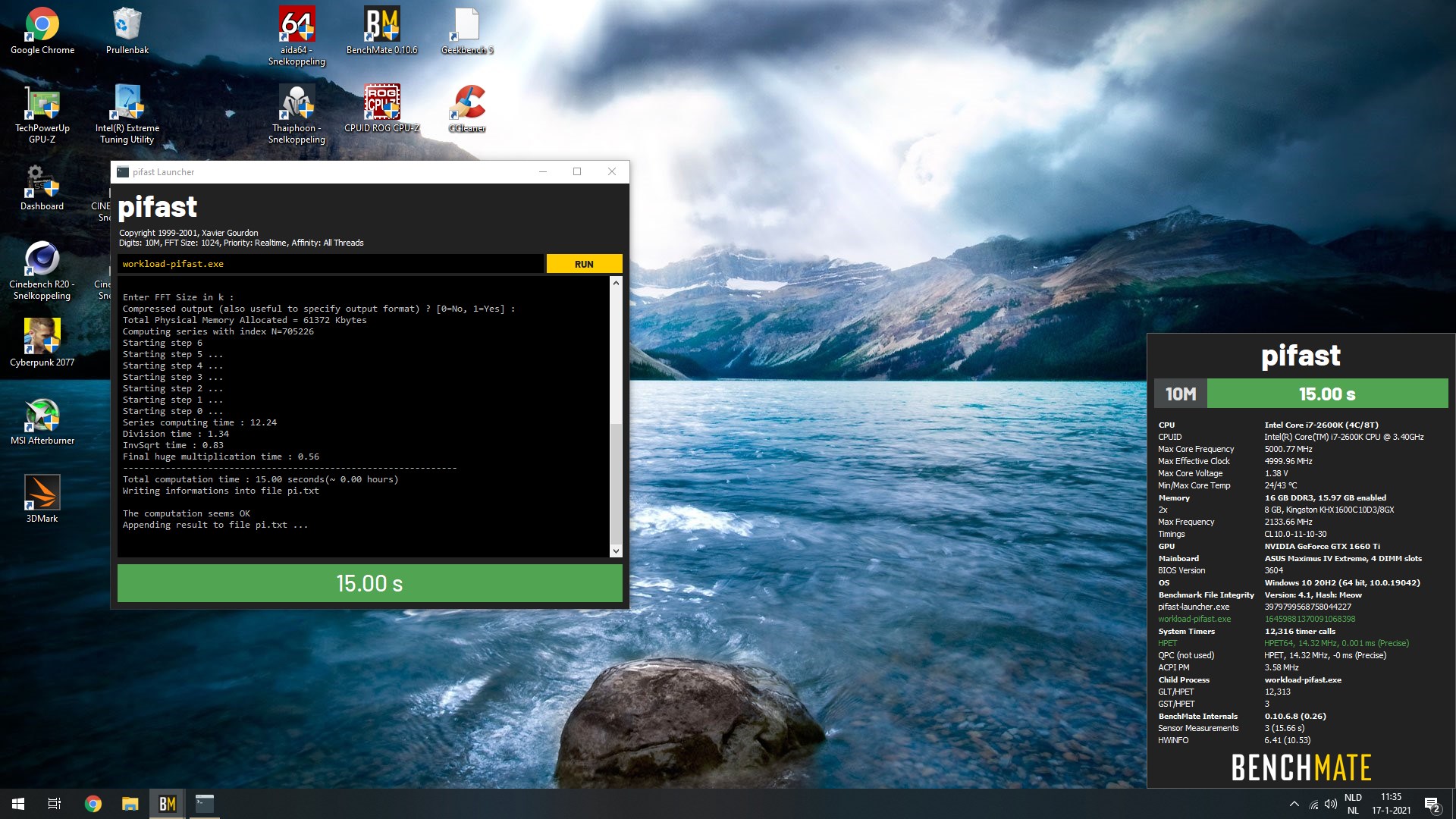Open File Explorer from the taskbar
This screenshot has height=819, width=1456.
click(x=130, y=804)
